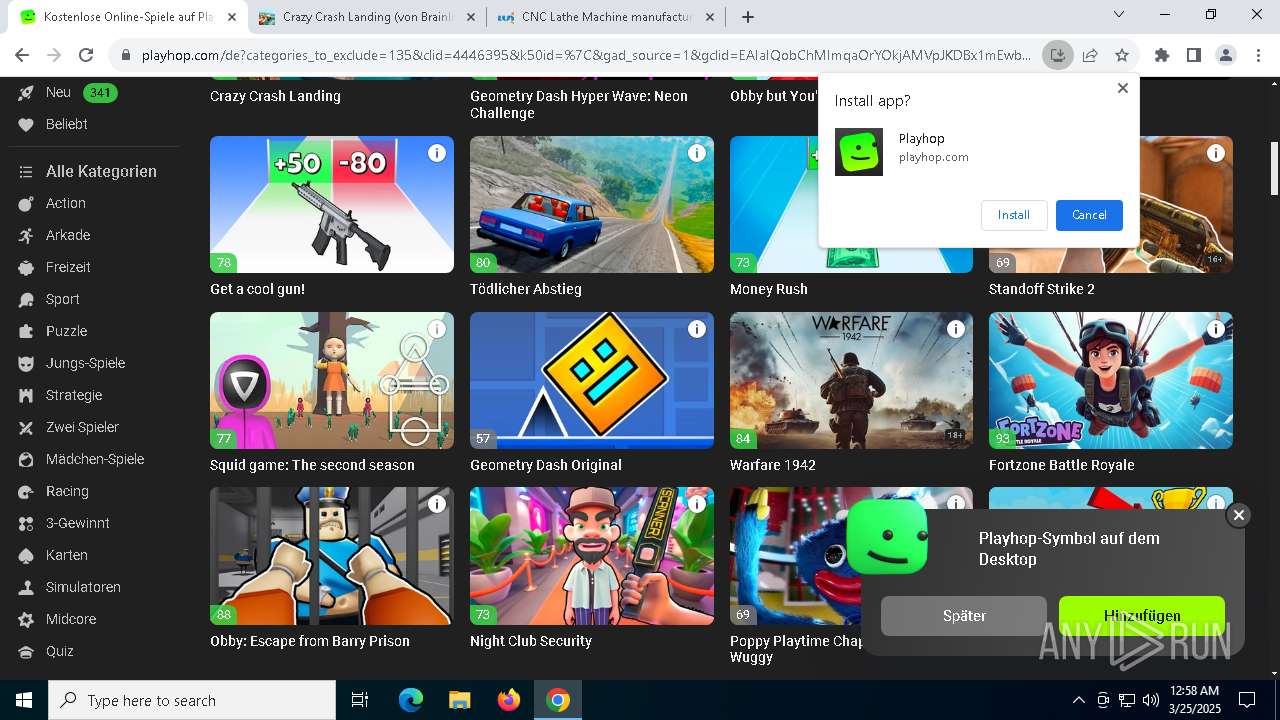Screen dimensions: 1280x720
Task: Switch to Crazy Crash Landing tab
Action: 366,17
